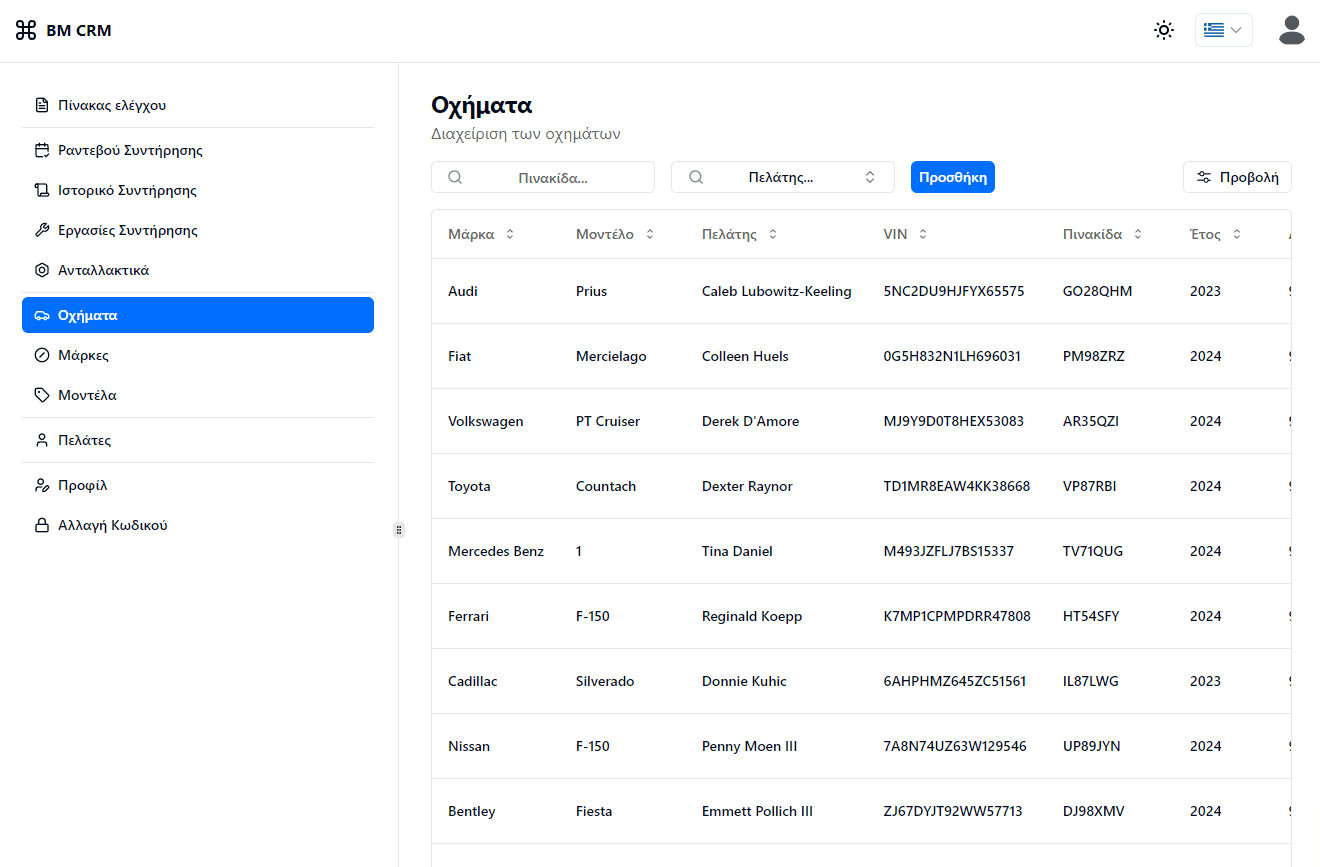
Task: Sort by Πελάτης column header arrows
Action: [x=773, y=234]
